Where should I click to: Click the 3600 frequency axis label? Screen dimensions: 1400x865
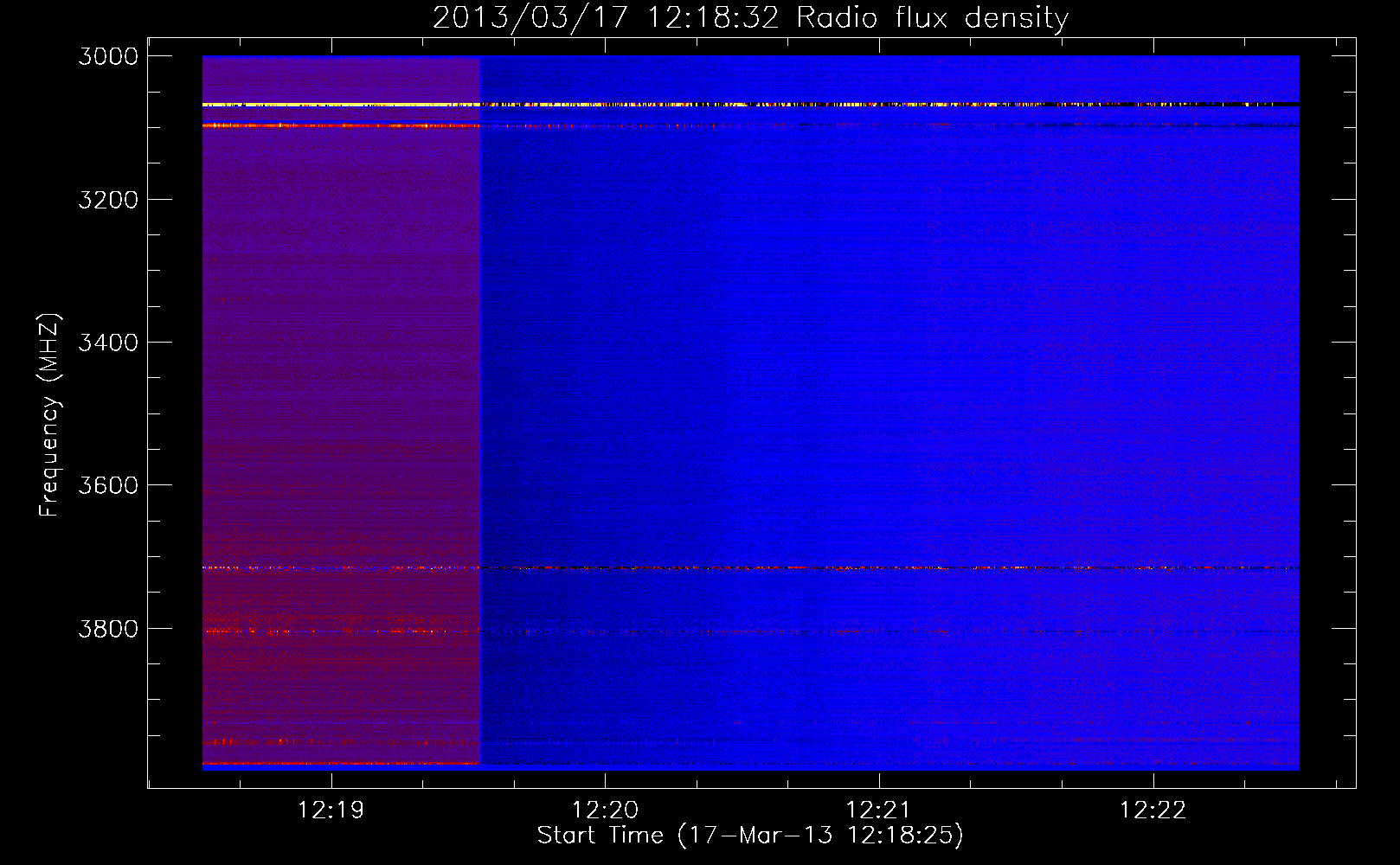tap(108, 485)
